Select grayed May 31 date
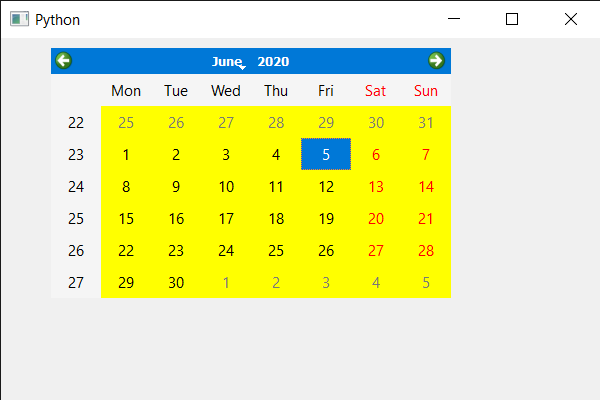 pos(426,122)
